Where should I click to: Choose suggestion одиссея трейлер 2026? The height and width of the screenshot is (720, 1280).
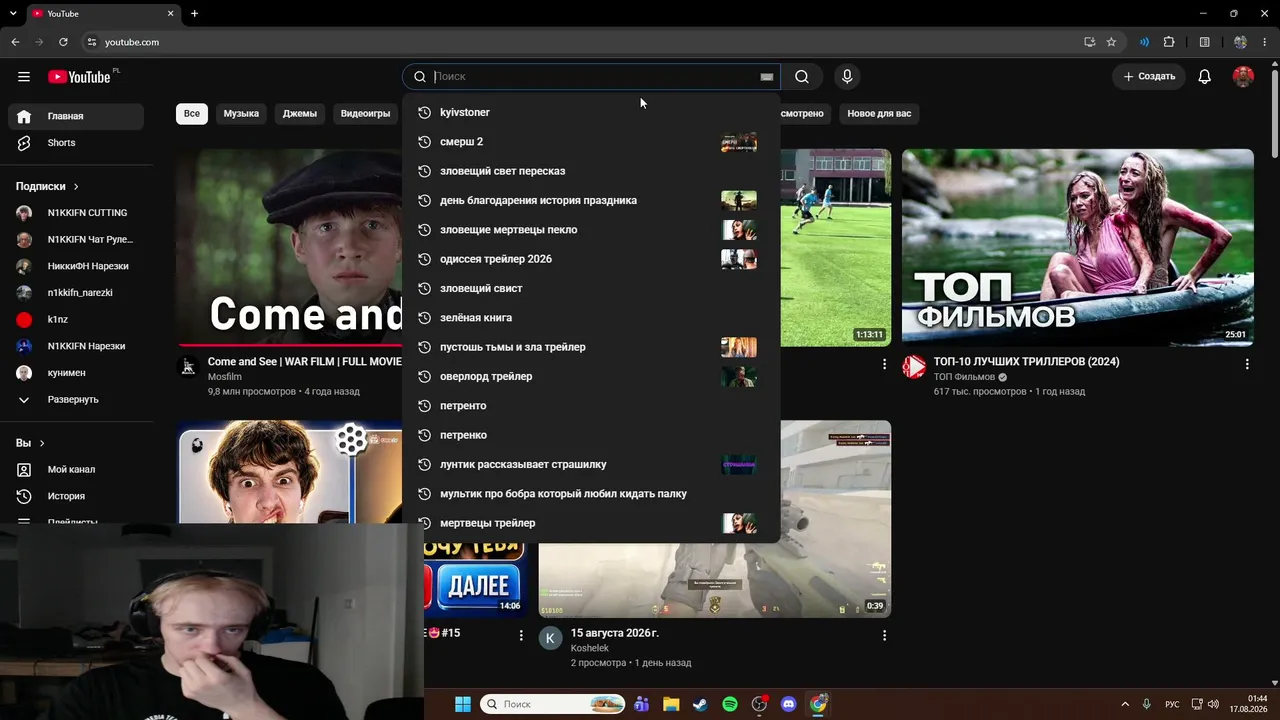tap(591, 259)
